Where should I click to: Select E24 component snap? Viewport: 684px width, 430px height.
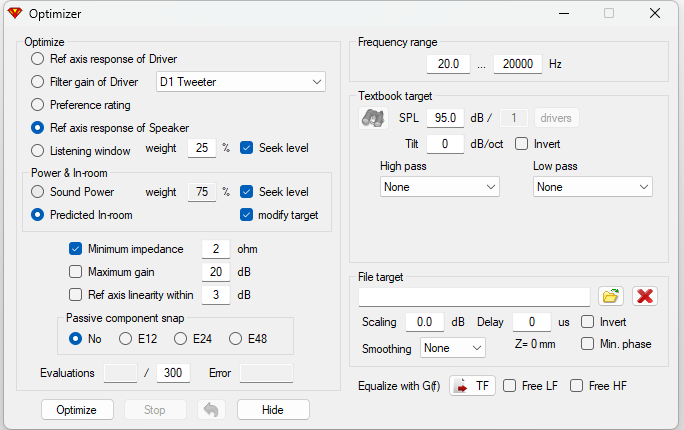point(181,339)
